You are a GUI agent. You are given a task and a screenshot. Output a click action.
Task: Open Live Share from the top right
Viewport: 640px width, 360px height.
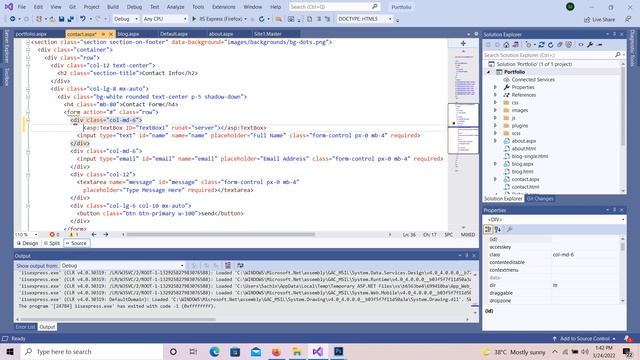599,19
